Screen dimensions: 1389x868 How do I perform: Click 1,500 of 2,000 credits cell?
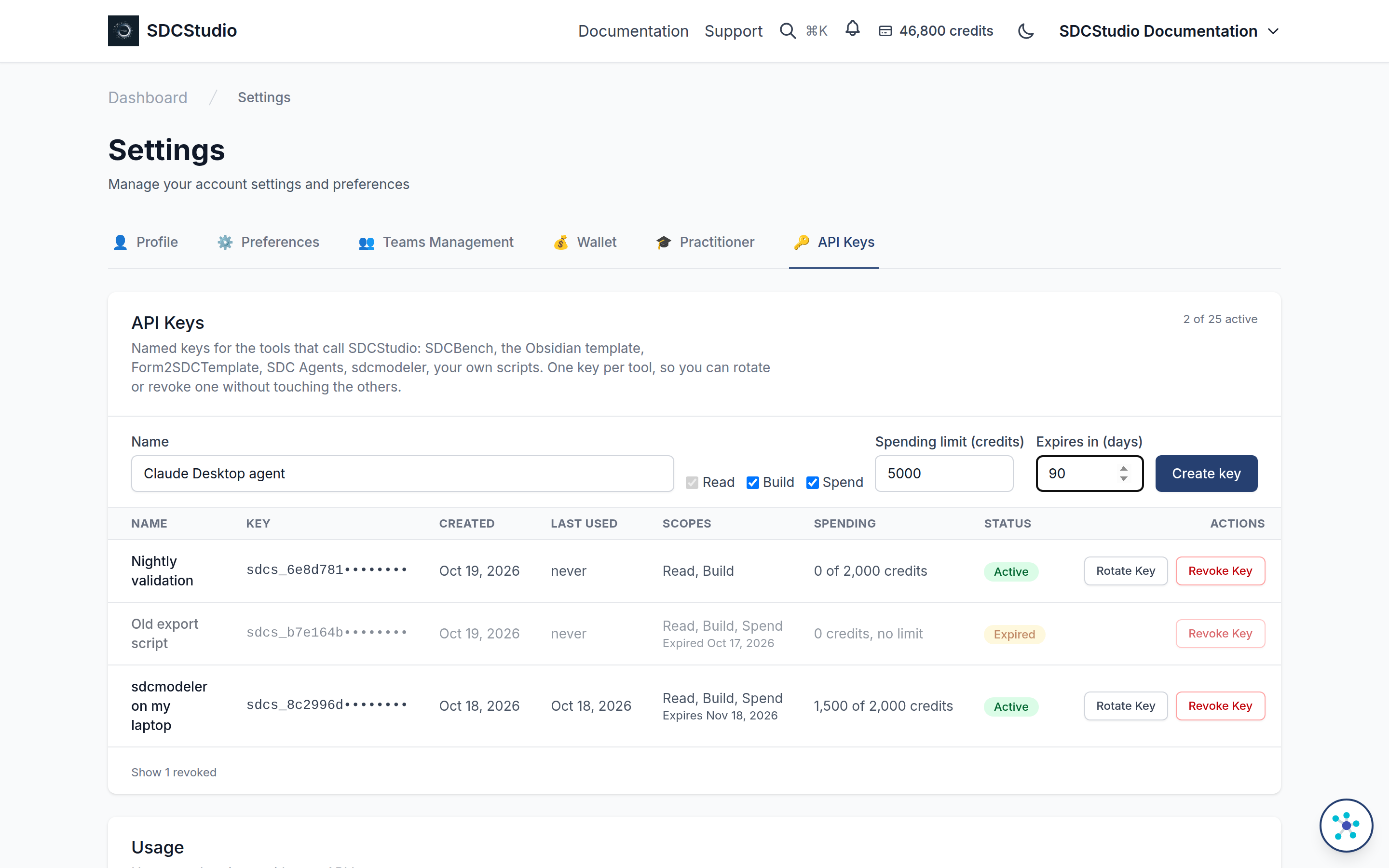point(883,705)
